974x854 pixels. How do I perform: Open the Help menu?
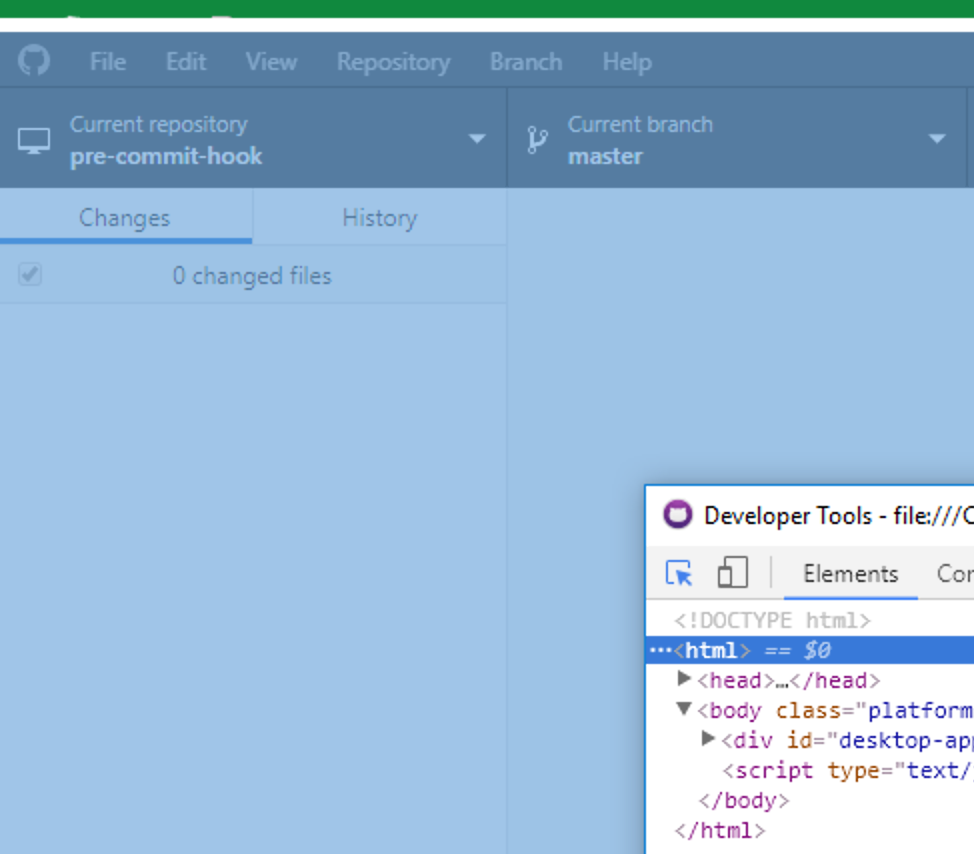click(x=627, y=62)
